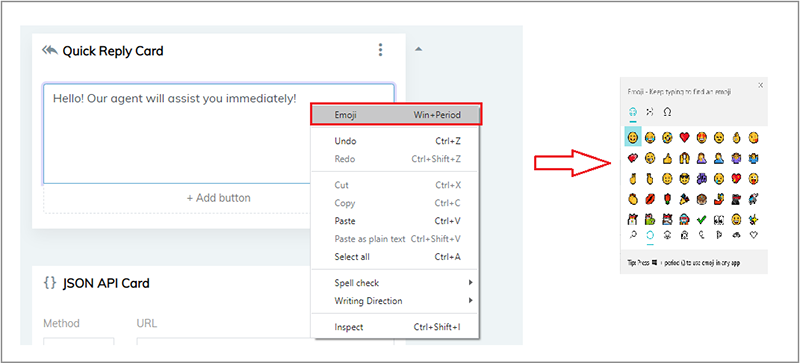Click the JSON API Card title
This screenshot has height=363, width=800.
[106, 283]
